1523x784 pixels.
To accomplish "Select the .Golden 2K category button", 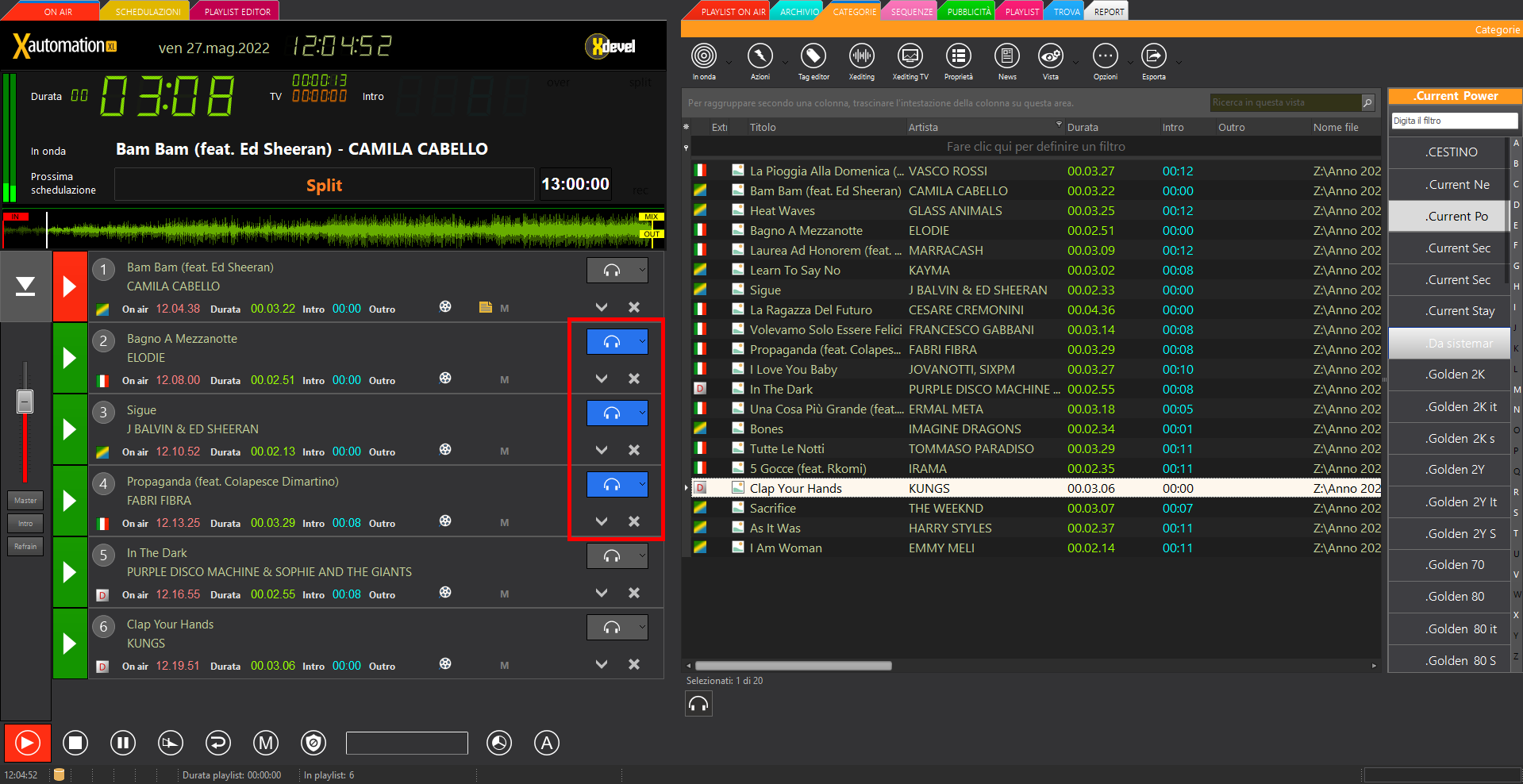I will [1448, 375].
